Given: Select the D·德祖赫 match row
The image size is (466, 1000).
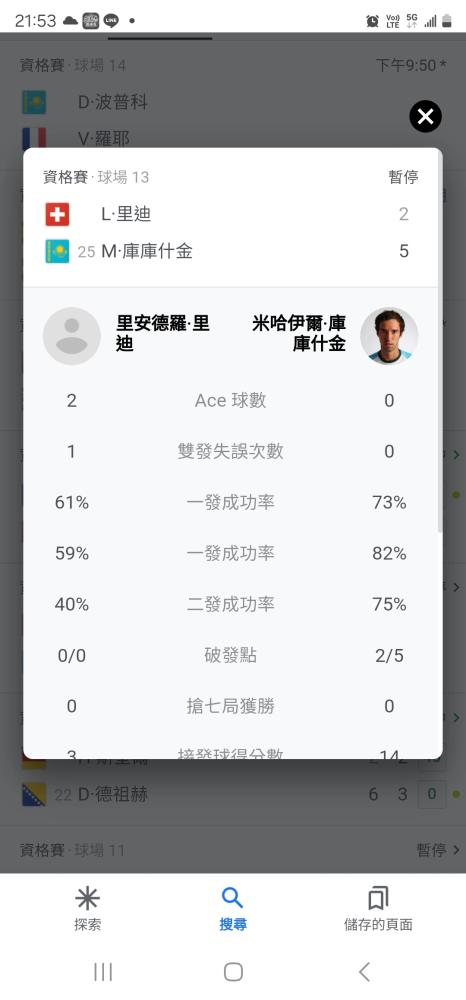Looking at the screenshot, I should click(233, 795).
